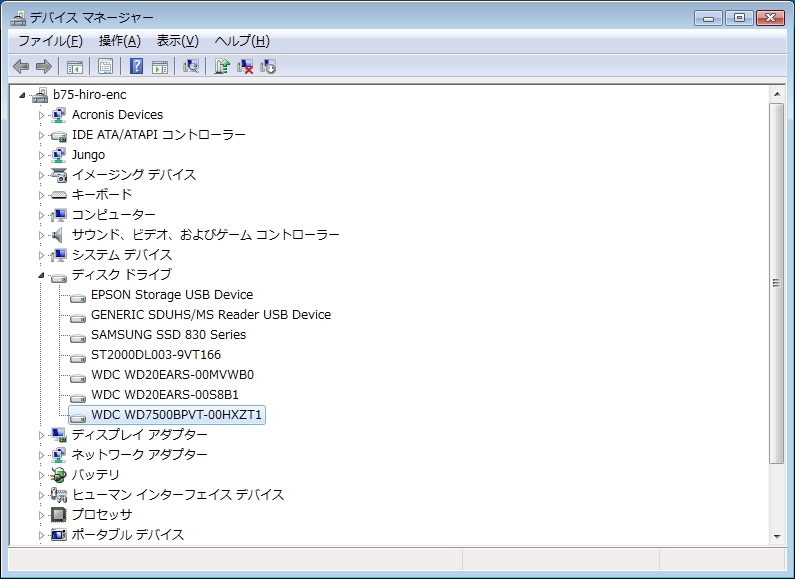
Task: Click the イメージング デバイス camera icon
Action: pos(59,175)
